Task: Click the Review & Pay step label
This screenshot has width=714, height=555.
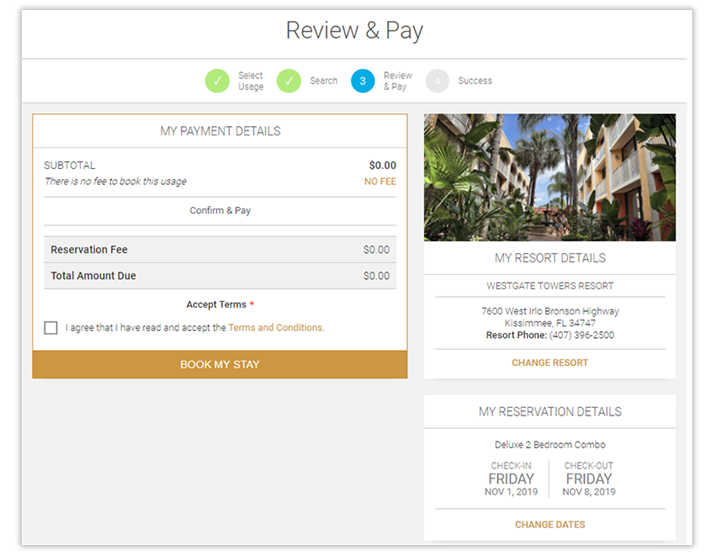Action: (x=398, y=81)
